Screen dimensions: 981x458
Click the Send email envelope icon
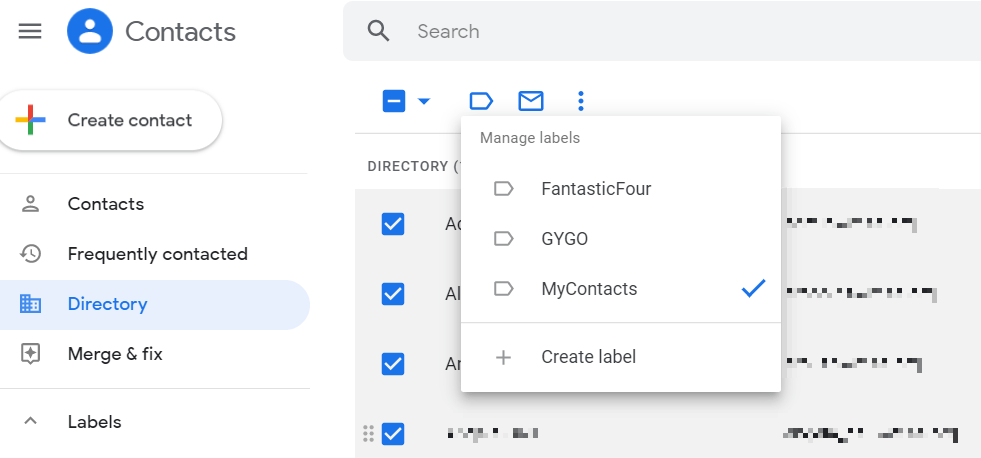[531, 101]
